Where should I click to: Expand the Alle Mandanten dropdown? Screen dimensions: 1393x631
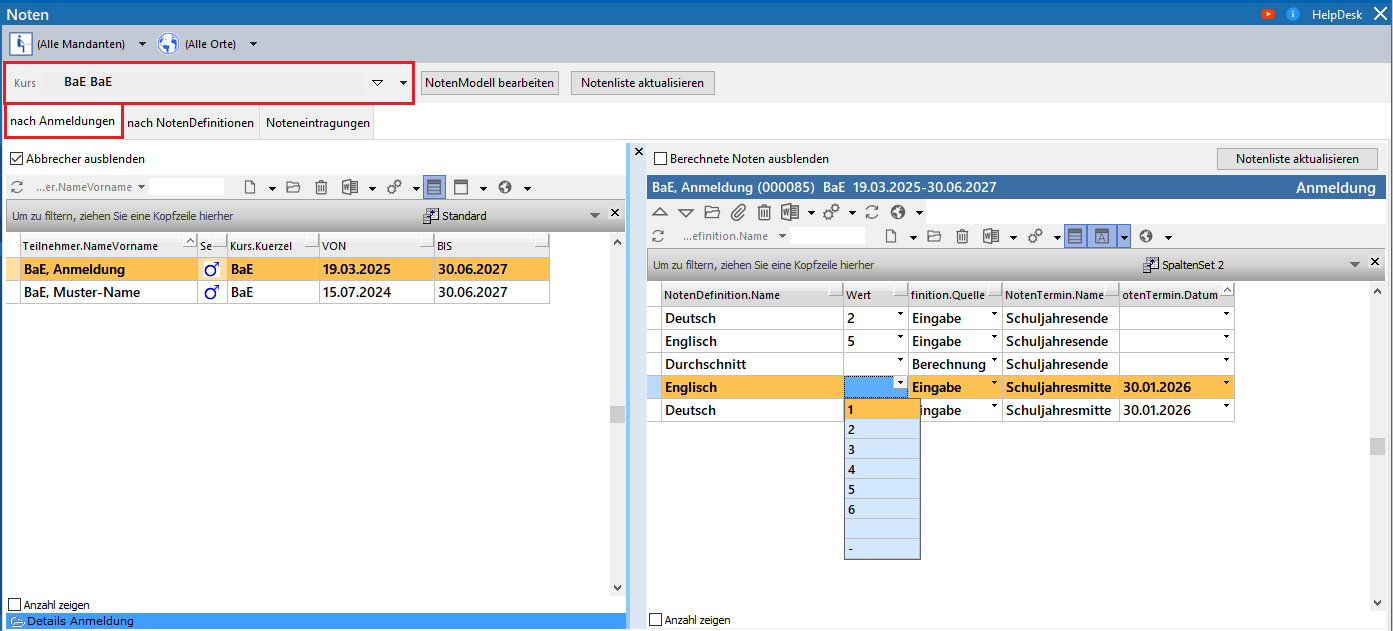[x=142, y=44]
